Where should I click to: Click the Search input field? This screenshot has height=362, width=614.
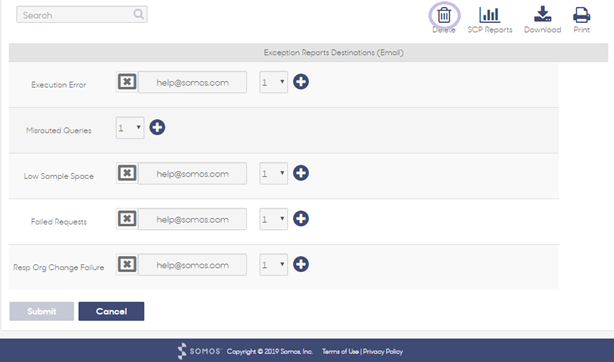(x=82, y=14)
